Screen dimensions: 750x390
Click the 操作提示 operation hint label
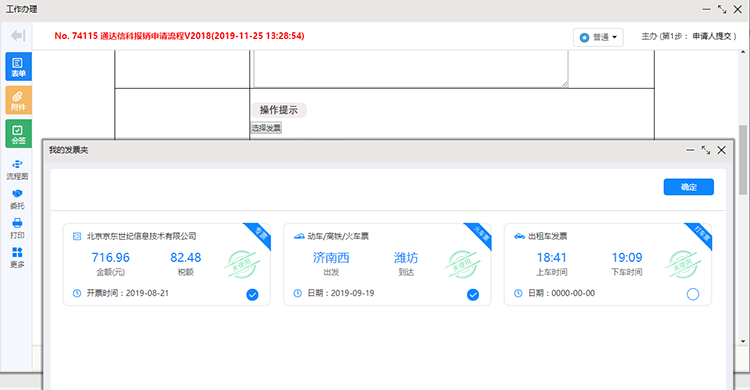[x=279, y=110]
